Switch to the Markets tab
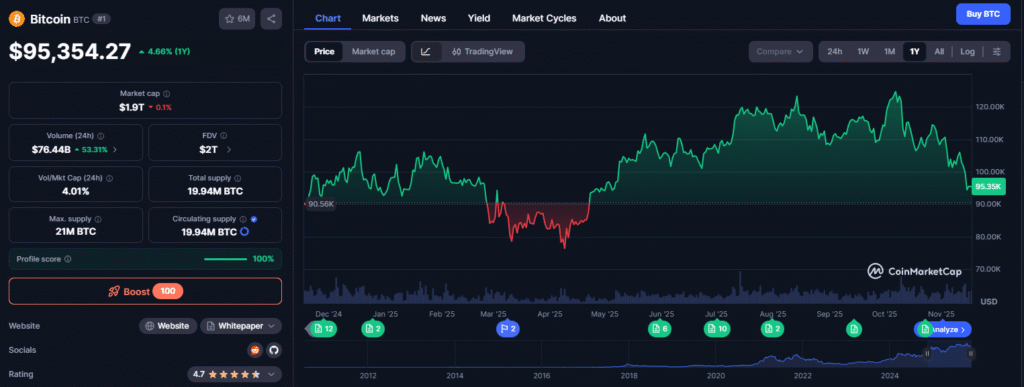 [x=380, y=18]
